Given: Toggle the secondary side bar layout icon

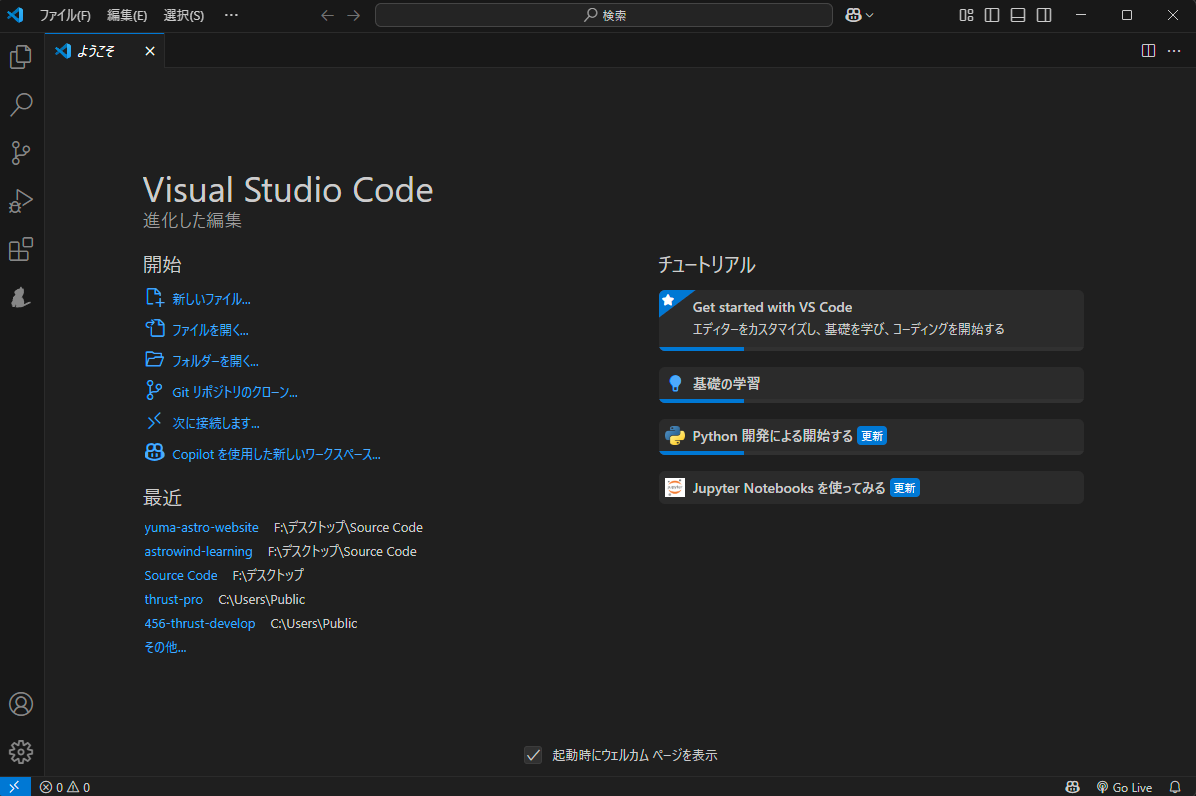Looking at the screenshot, I should tap(1044, 15).
